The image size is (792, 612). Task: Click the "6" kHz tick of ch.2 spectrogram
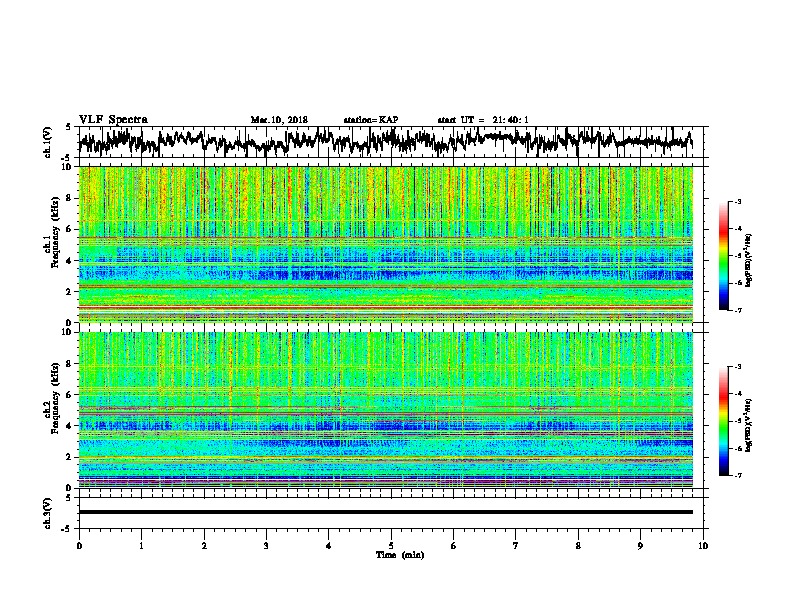point(69,394)
